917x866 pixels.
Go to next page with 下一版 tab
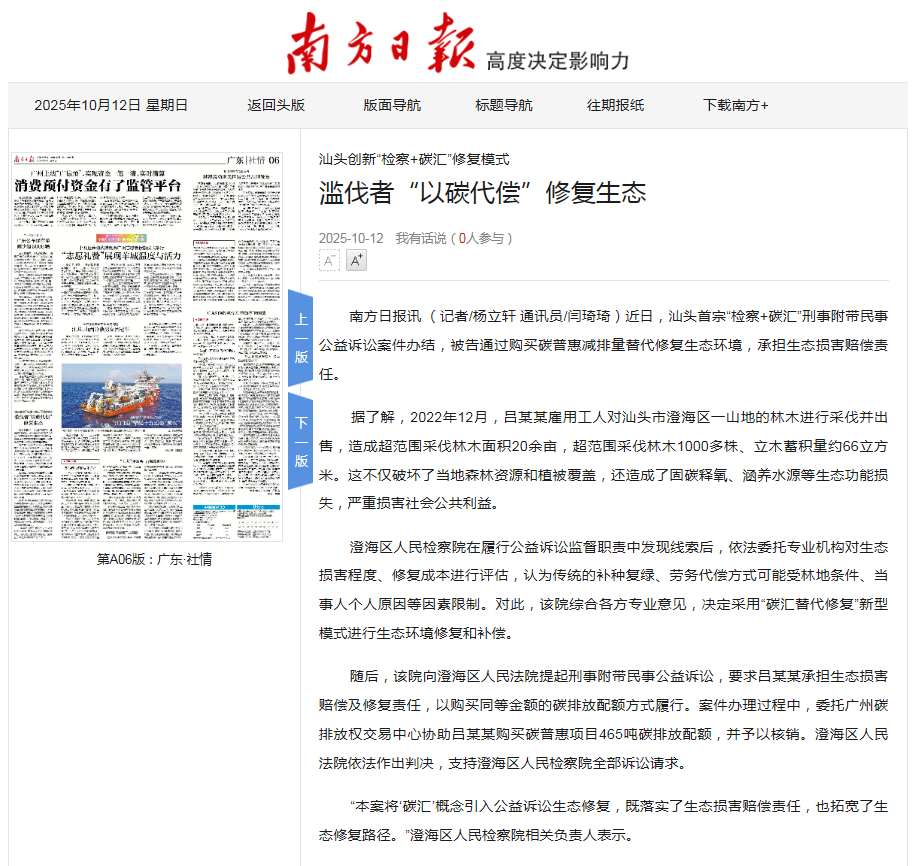point(301,441)
